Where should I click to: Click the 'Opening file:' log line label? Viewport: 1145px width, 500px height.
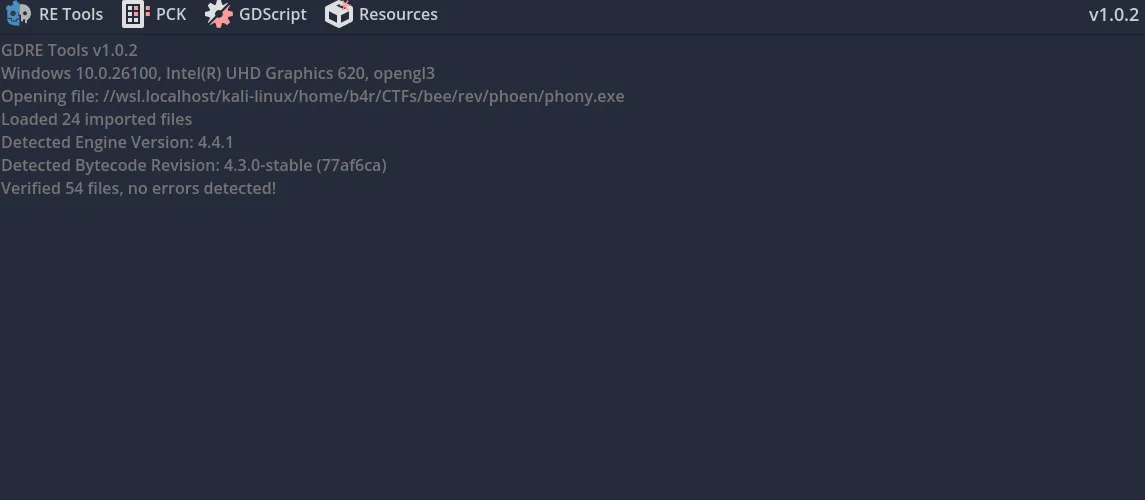(x=50, y=97)
